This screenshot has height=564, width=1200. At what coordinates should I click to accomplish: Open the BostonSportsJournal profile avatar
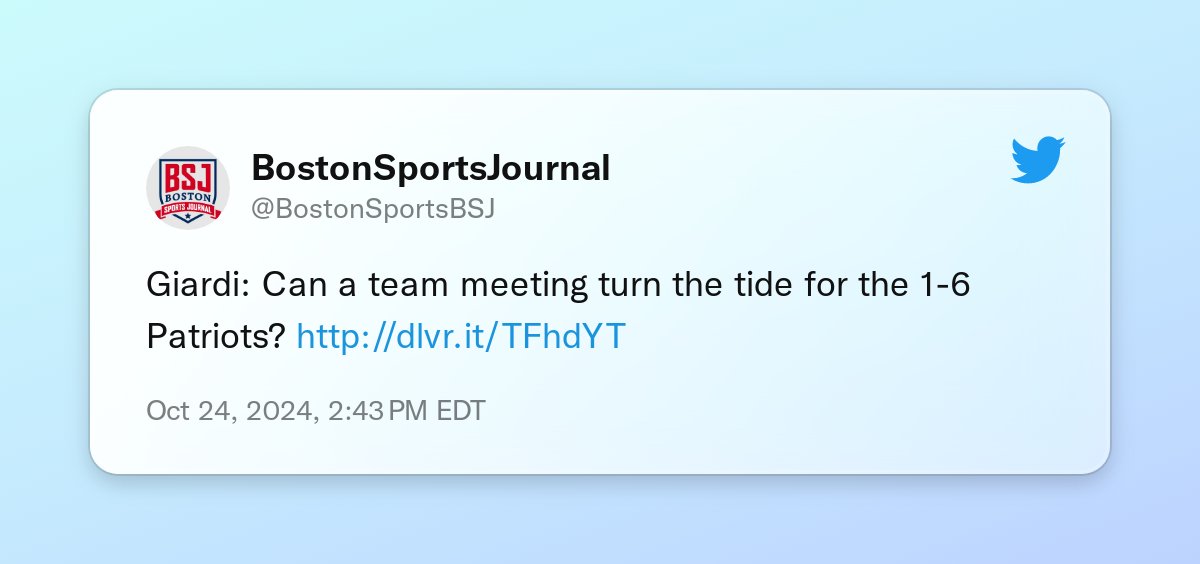tap(188, 187)
